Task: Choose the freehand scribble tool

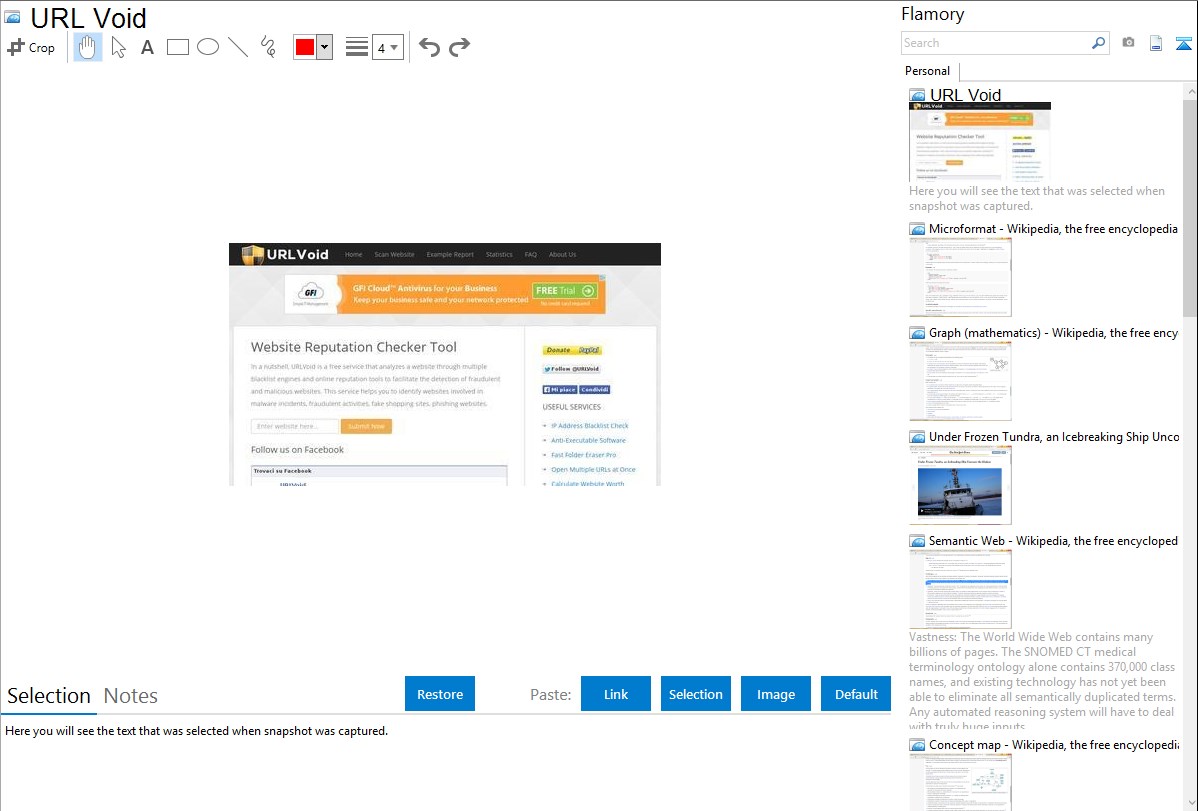Action: pyautogui.click(x=268, y=47)
